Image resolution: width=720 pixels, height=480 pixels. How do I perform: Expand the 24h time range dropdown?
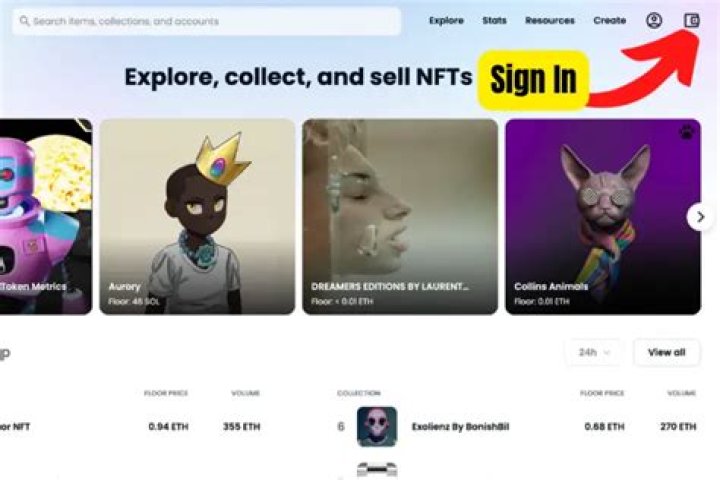click(594, 353)
